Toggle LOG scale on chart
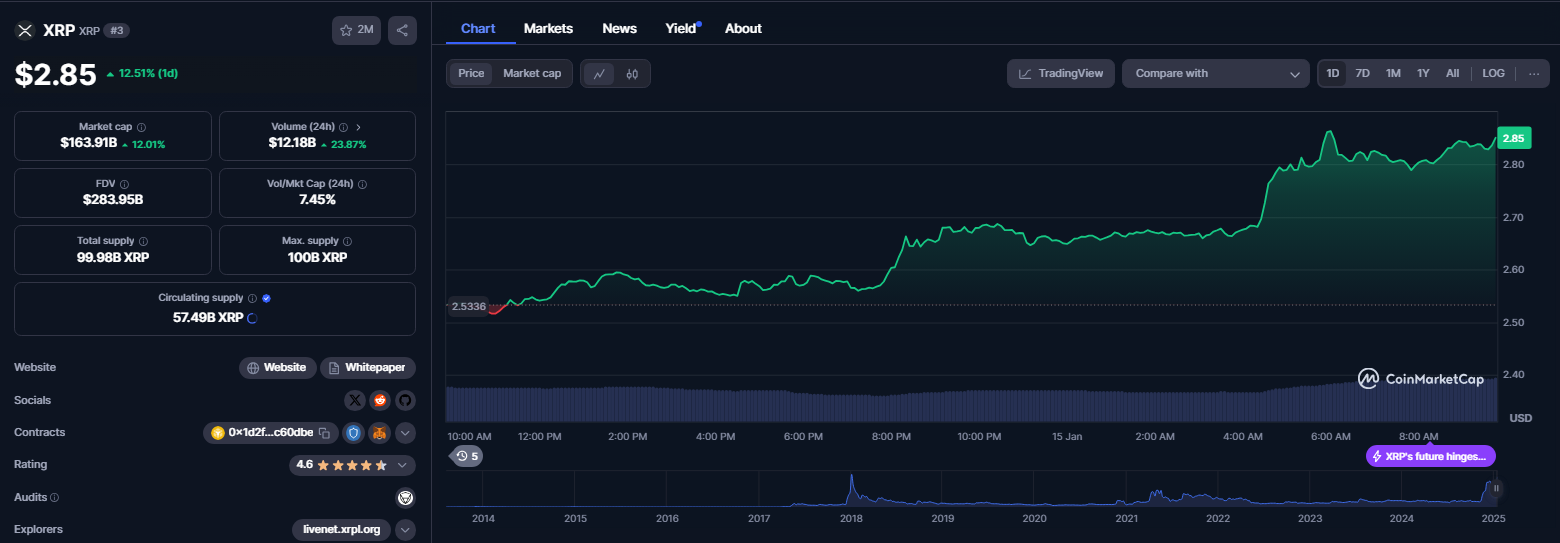The width and height of the screenshot is (1560, 543). click(1493, 73)
